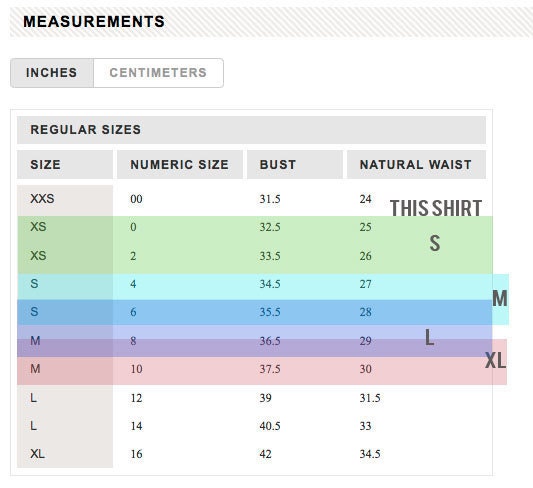Click the cyan M shirt size label
The width and height of the screenshot is (533, 488).
[500, 298]
